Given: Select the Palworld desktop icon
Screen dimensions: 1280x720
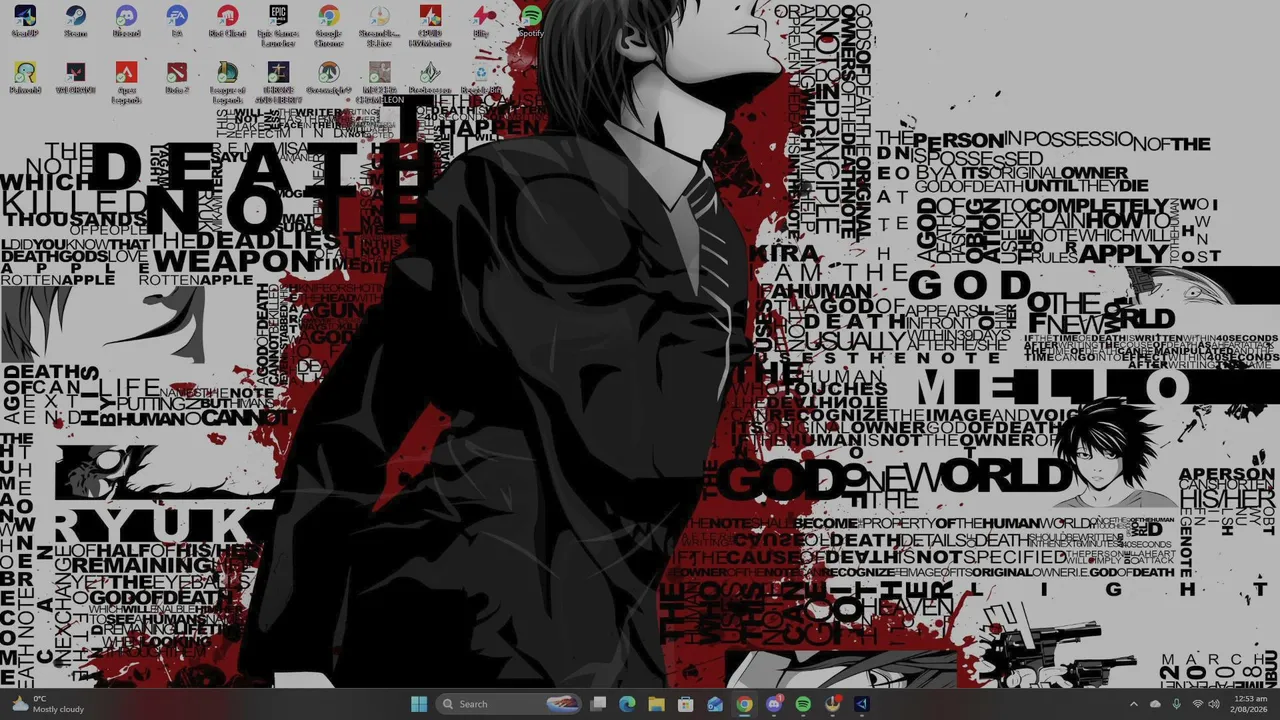Looking at the screenshot, I should [25, 78].
